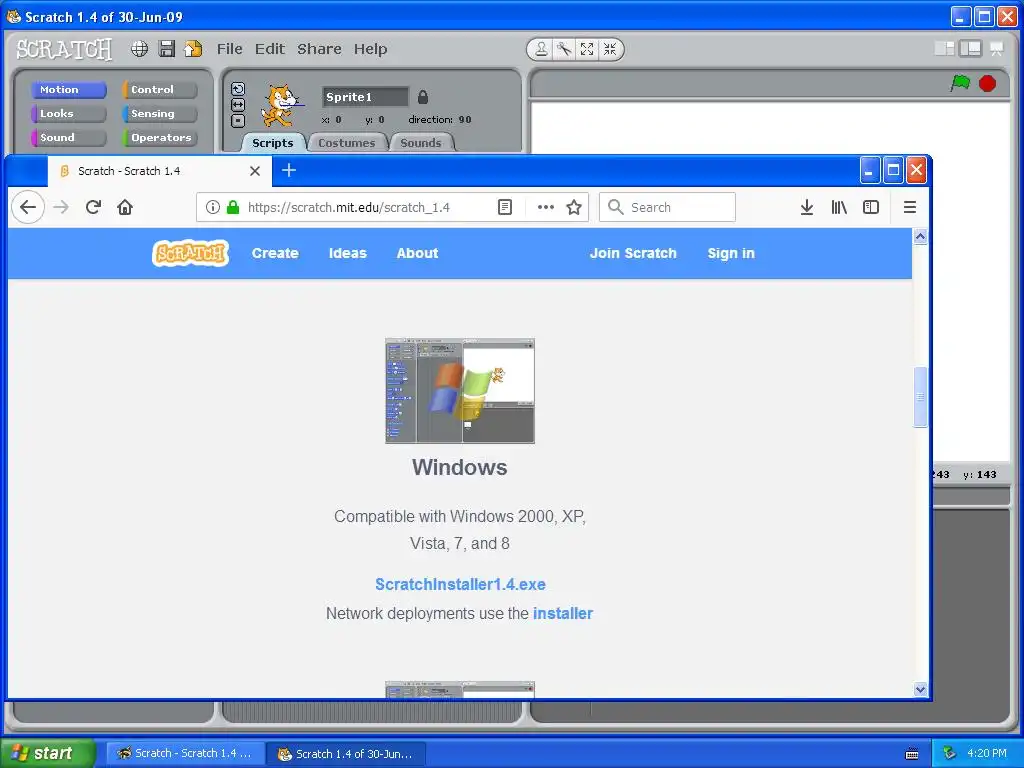Select the Sound blocks category
The height and width of the screenshot is (768, 1024).
68,138
